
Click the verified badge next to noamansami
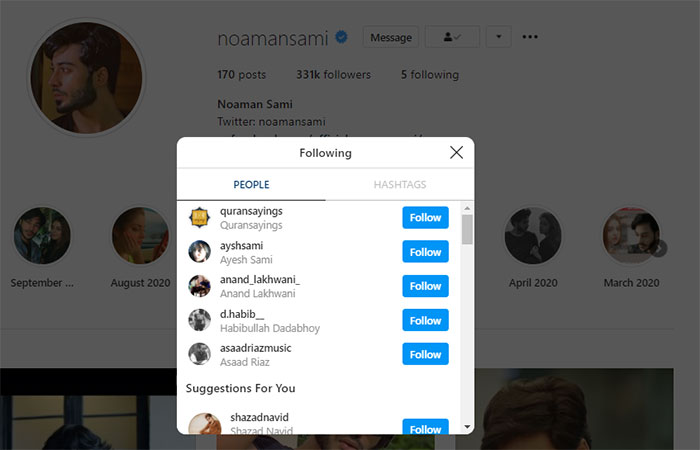point(341,38)
